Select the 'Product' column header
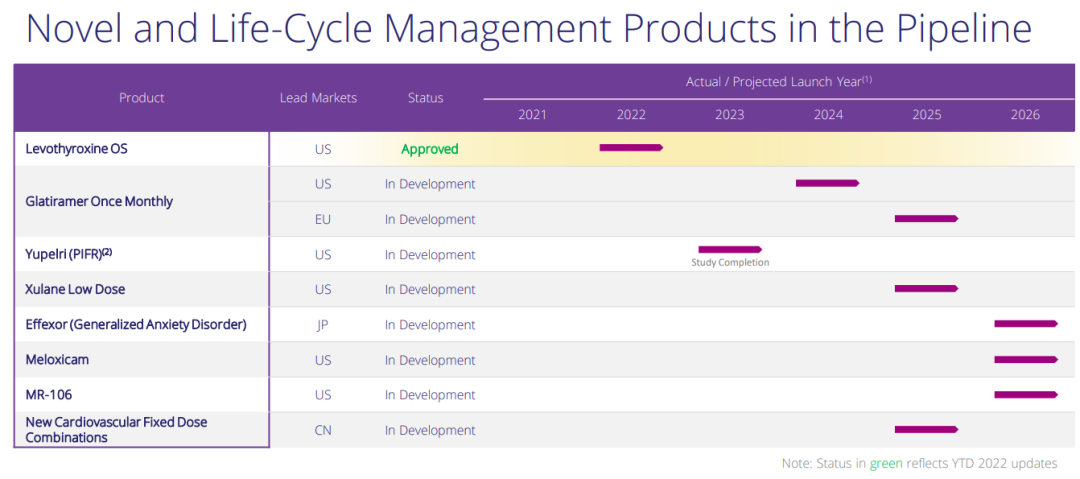The height and width of the screenshot is (479, 1080). point(142,98)
